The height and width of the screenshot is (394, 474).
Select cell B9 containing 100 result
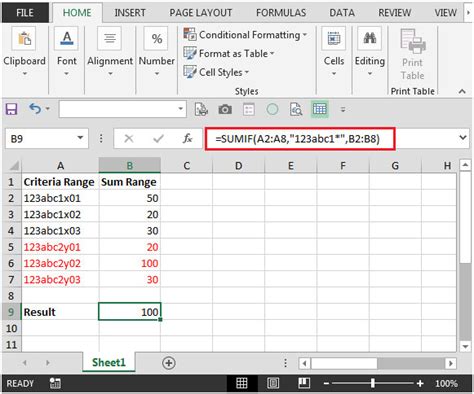tap(129, 312)
